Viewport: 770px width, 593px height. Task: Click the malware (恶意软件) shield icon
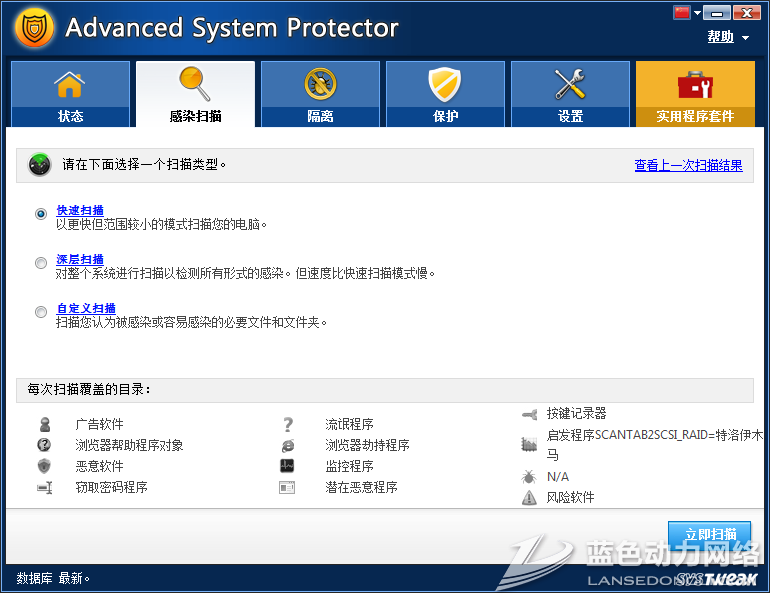(x=44, y=467)
